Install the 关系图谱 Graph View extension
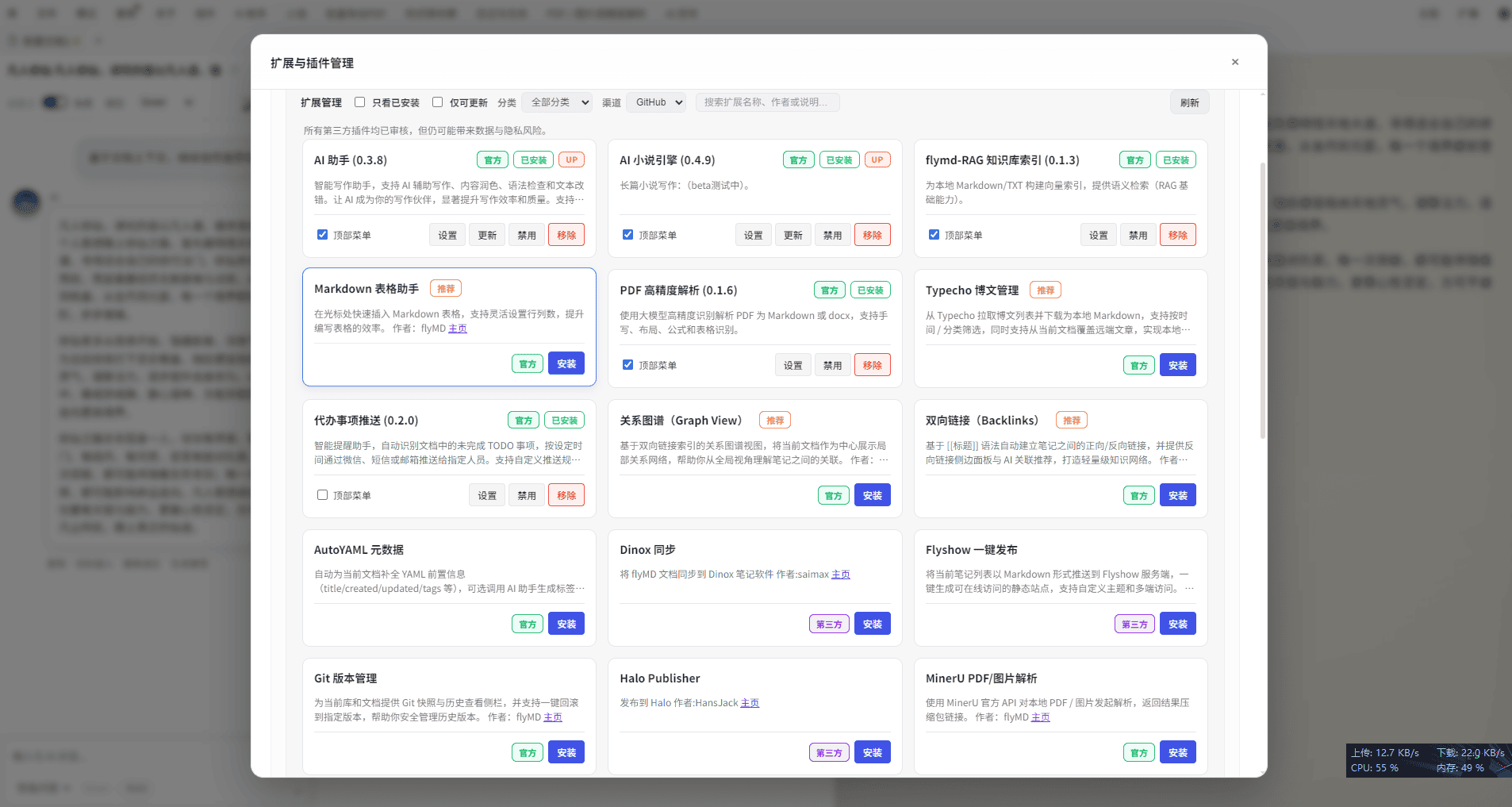Viewport: 1512px width, 807px height. click(872, 495)
